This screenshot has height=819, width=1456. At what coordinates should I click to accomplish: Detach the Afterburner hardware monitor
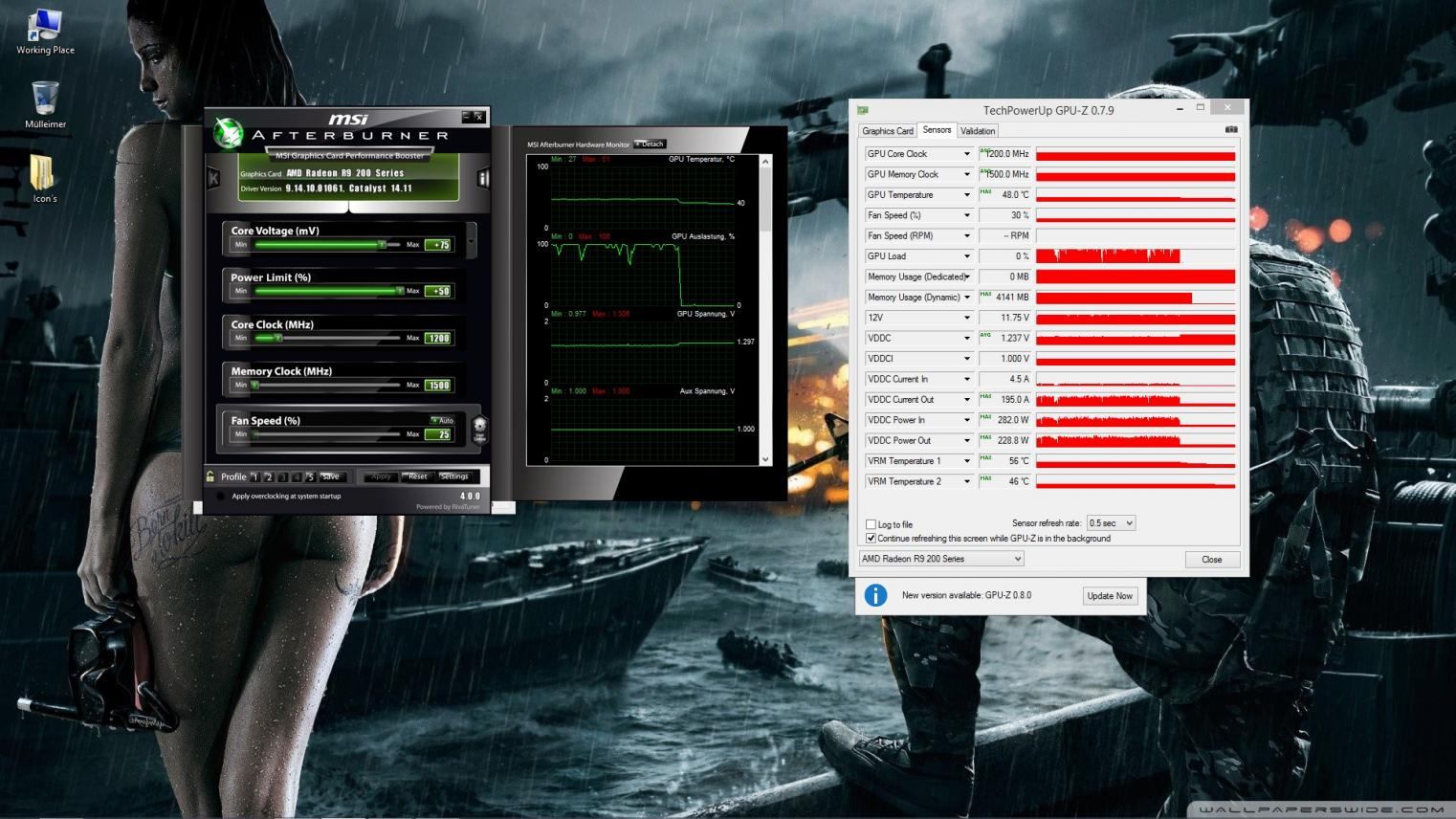point(650,144)
